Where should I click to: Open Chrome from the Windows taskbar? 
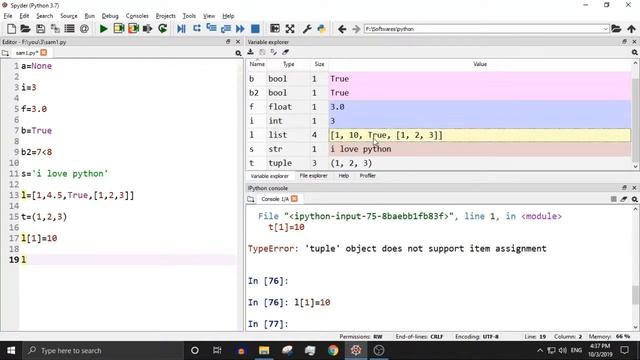333,350
